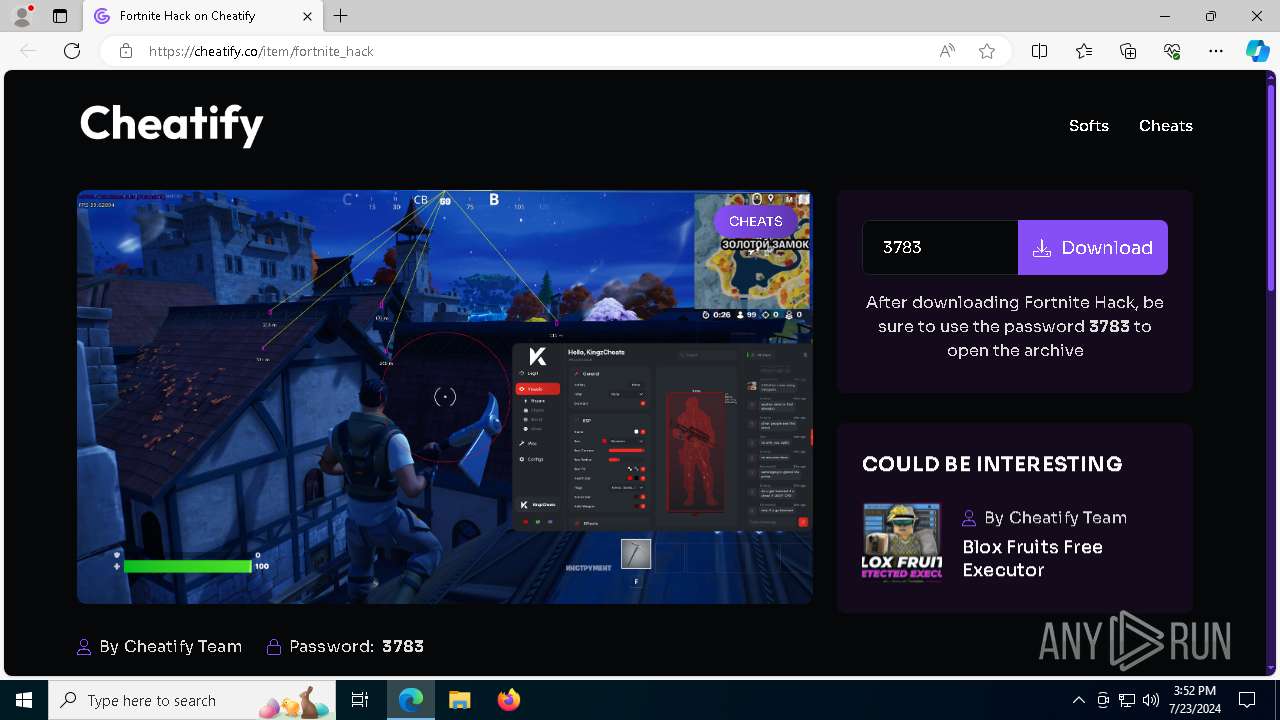Open a new browser tab
The image size is (1280, 720).
[341, 16]
